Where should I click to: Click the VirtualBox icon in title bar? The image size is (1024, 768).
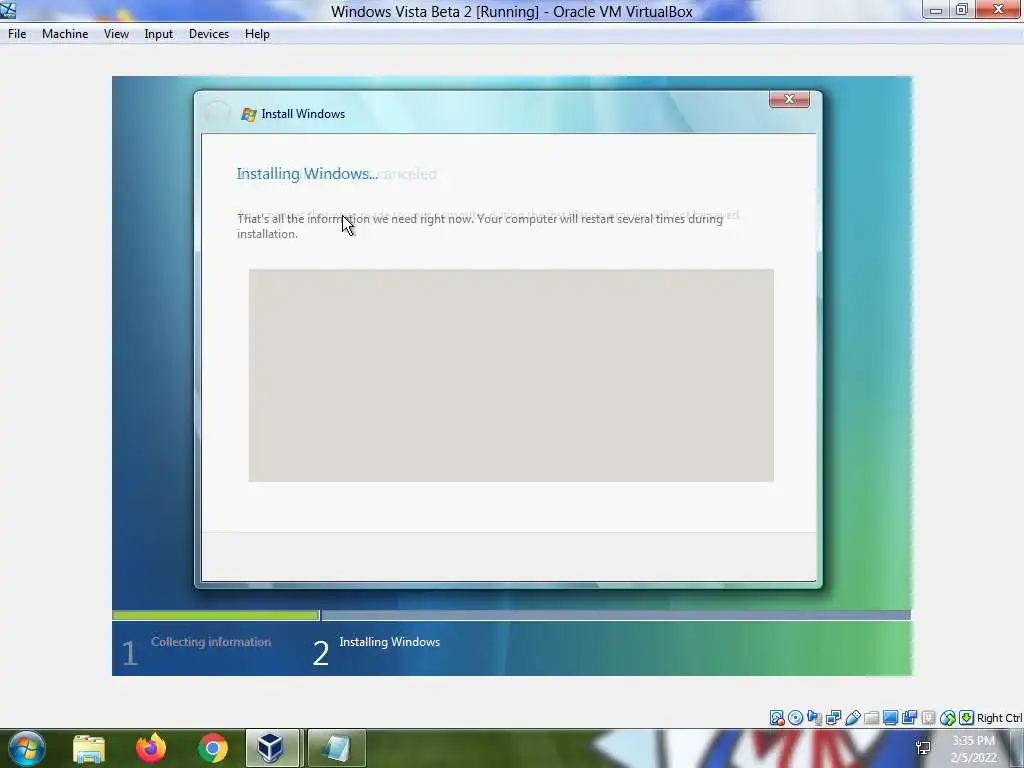[x=8, y=10]
